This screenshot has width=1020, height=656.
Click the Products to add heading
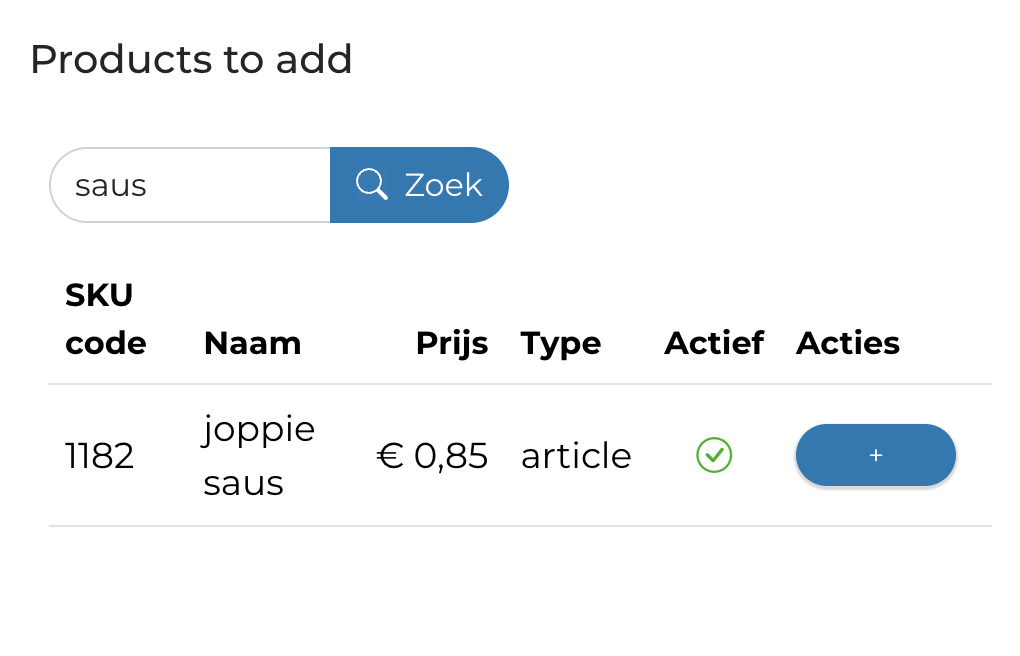[191, 60]
